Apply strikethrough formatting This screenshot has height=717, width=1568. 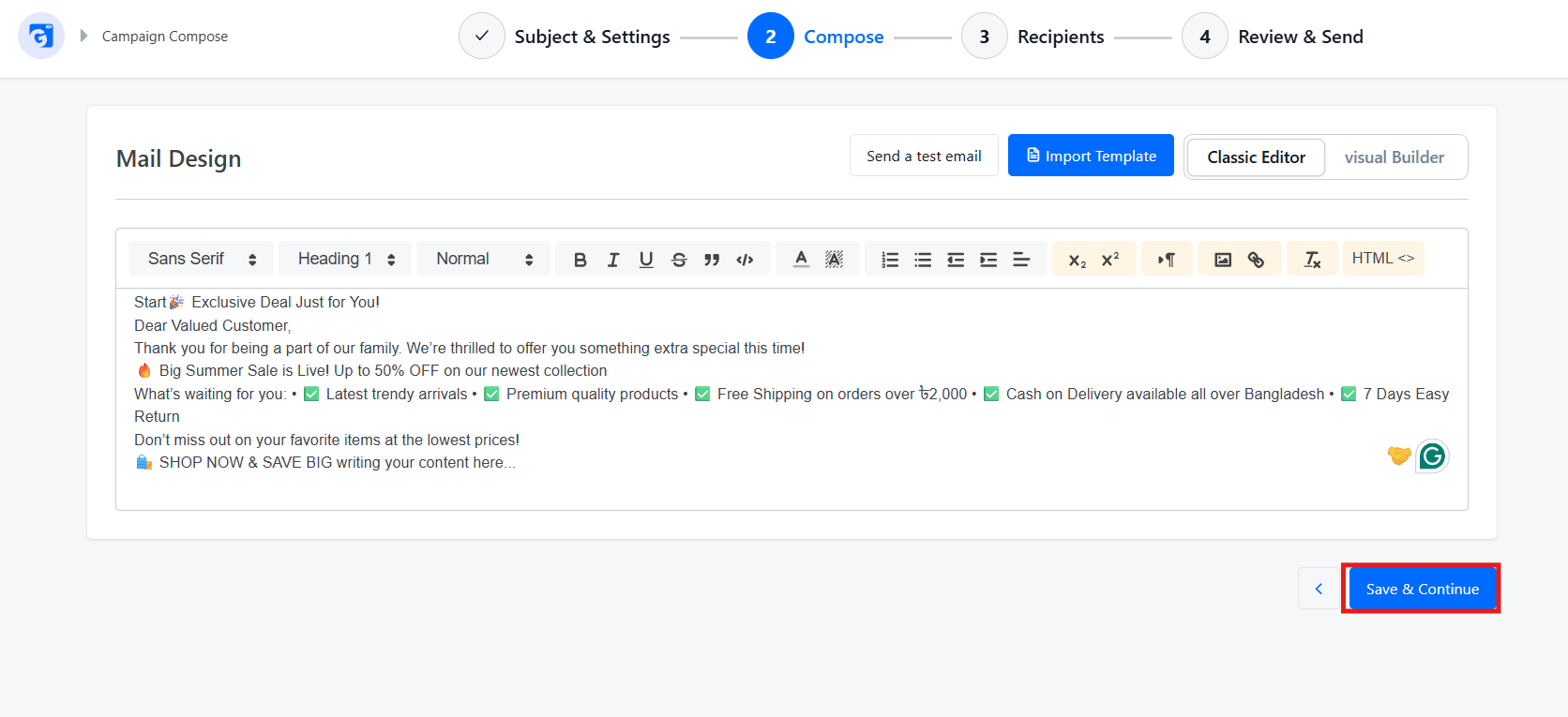679,260
